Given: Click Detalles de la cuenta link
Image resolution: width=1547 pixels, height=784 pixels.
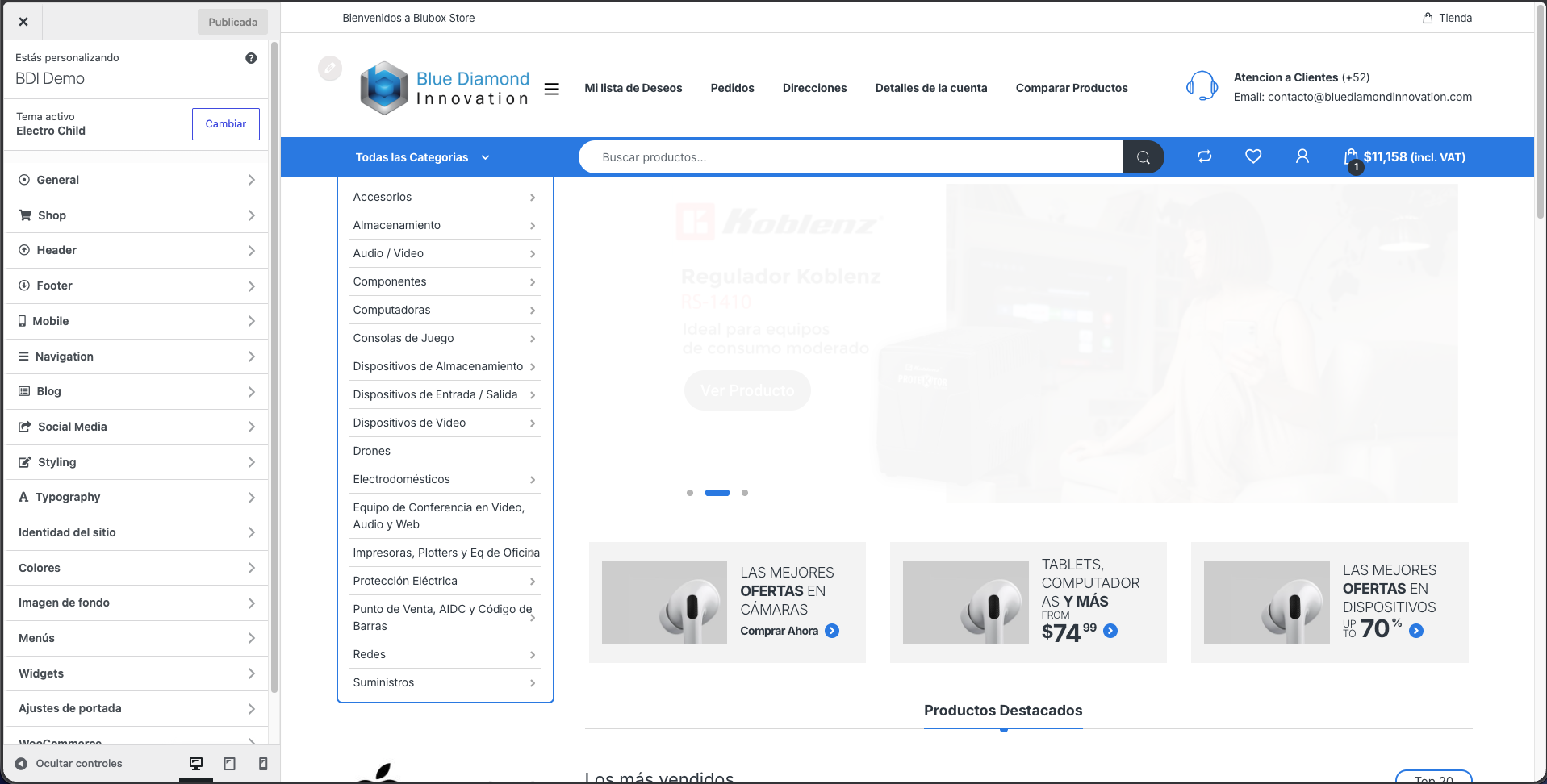Looking at the screenshot, I should pos(931,88).
